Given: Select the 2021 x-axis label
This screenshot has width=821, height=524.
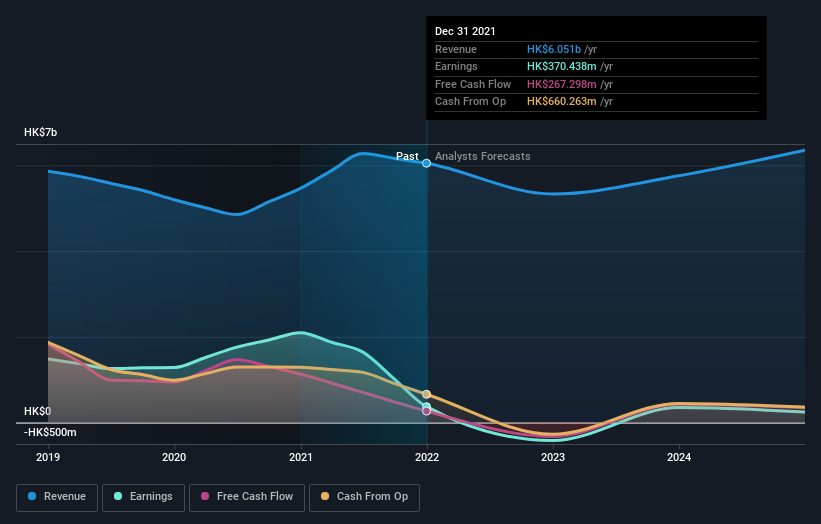Looking at the screenshot, I should [301, 458].
